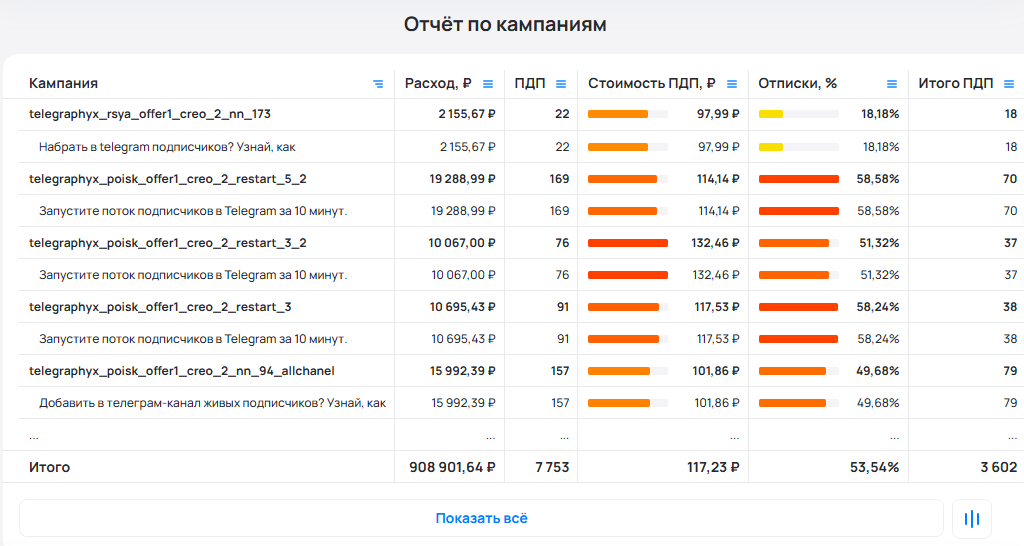This screenshot has height=546, width=1024.
Task: Click sort icon in Кампания column header
Action: (378, 84)
